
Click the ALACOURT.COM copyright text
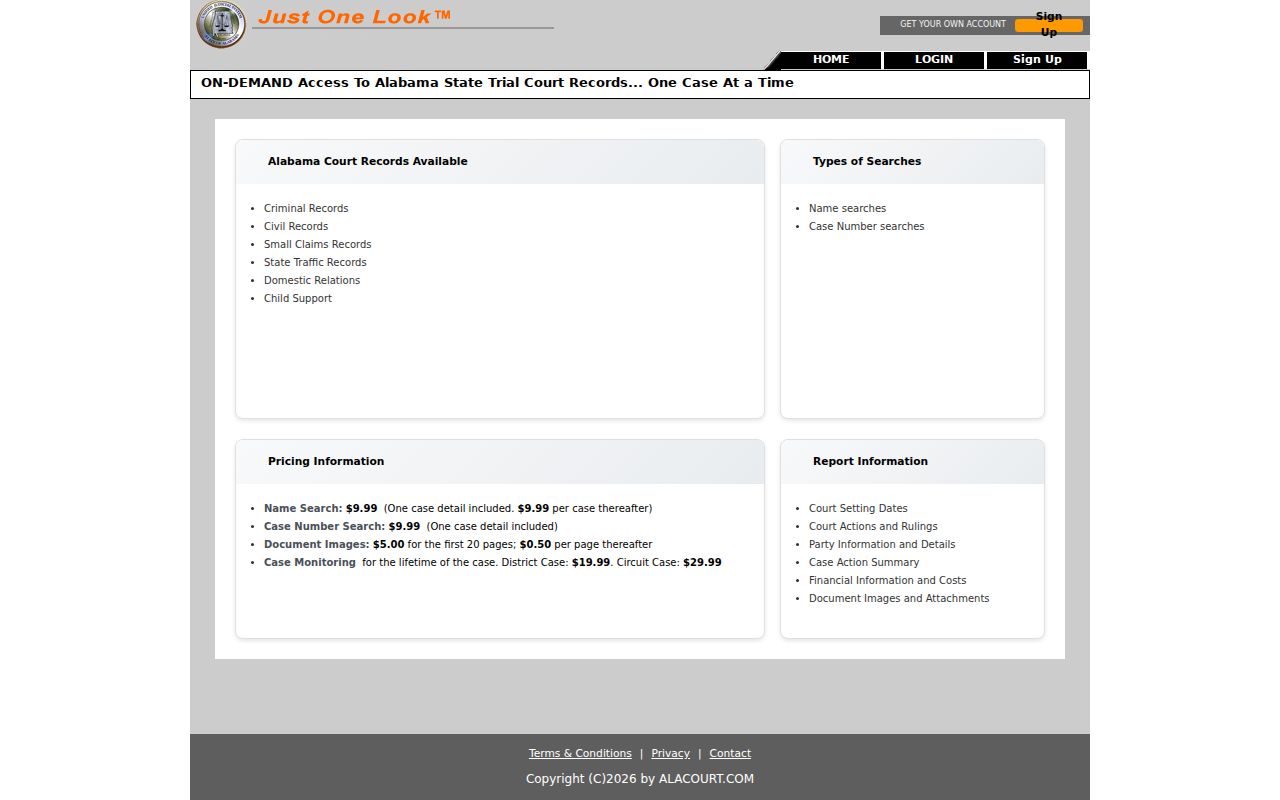pyautogui.click(x=640, y=779)
